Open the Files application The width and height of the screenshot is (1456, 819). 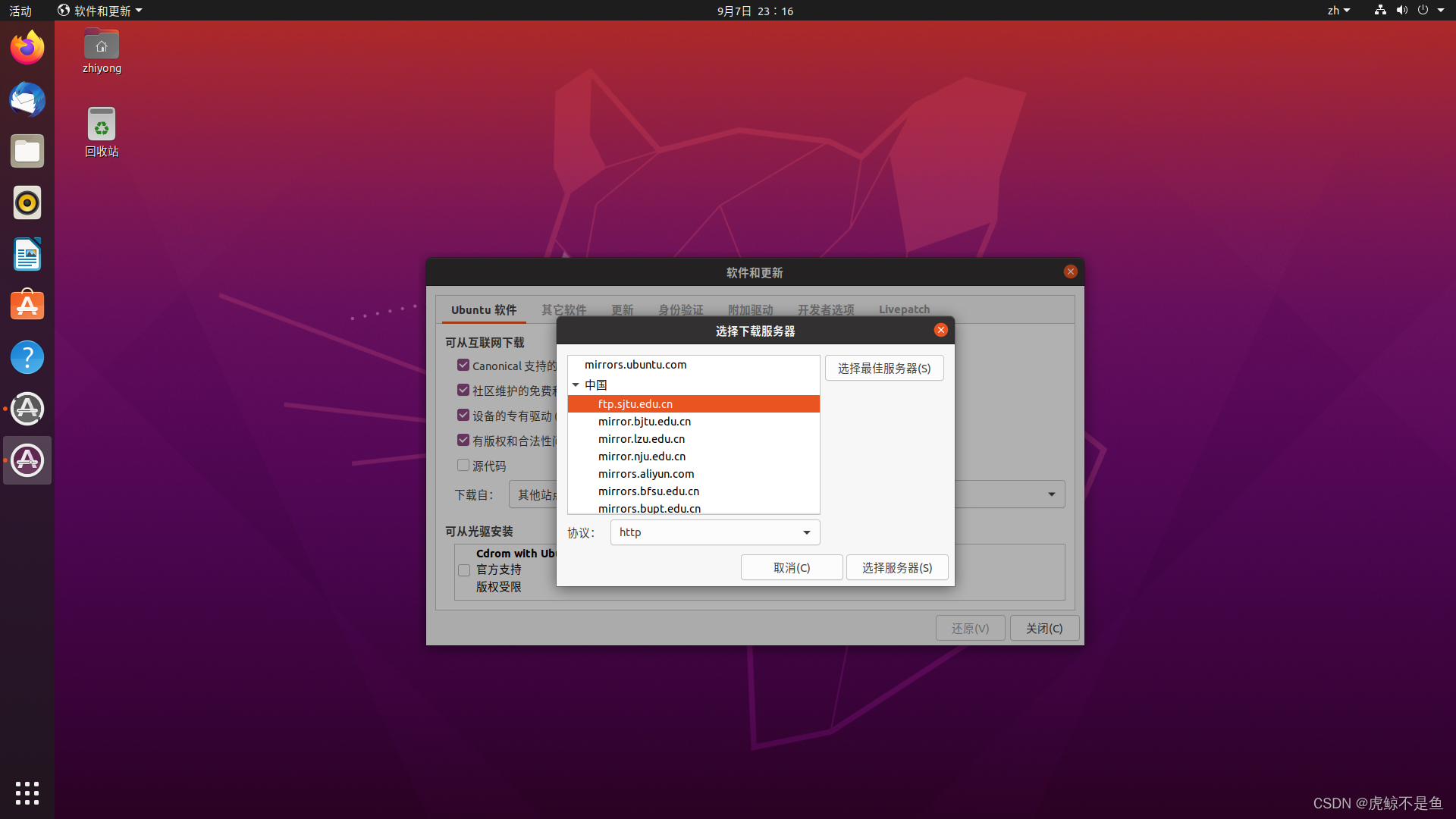point(27,151)
